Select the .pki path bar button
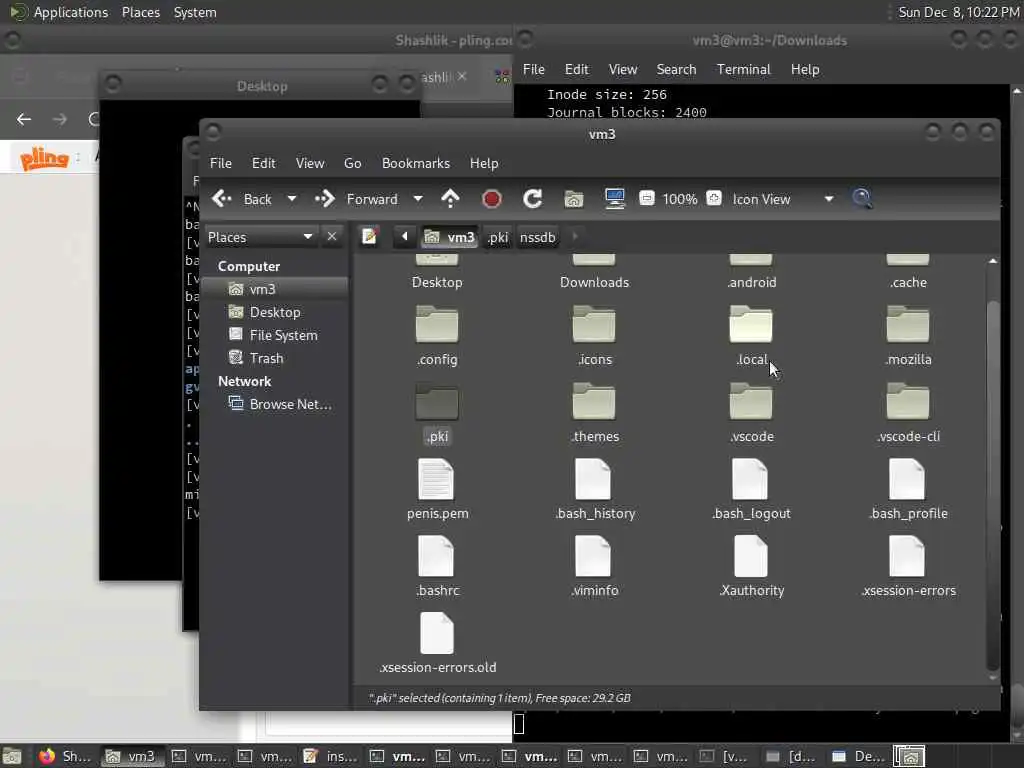This screenshot has width=1024, height=768. point(498,237)
